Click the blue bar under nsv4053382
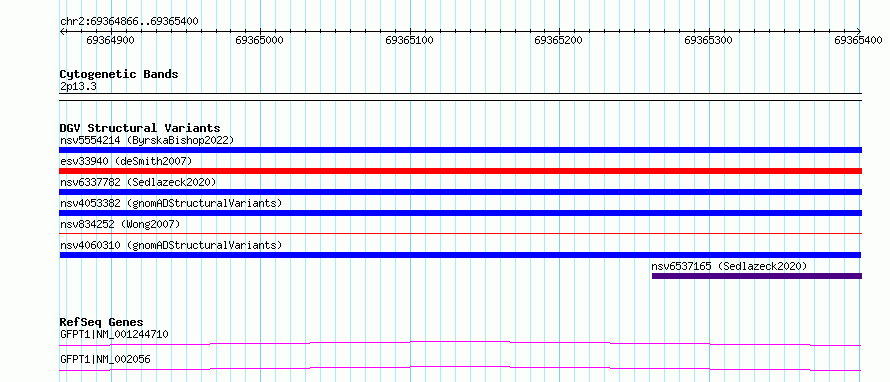890x382 pixels. coord(460,213)
